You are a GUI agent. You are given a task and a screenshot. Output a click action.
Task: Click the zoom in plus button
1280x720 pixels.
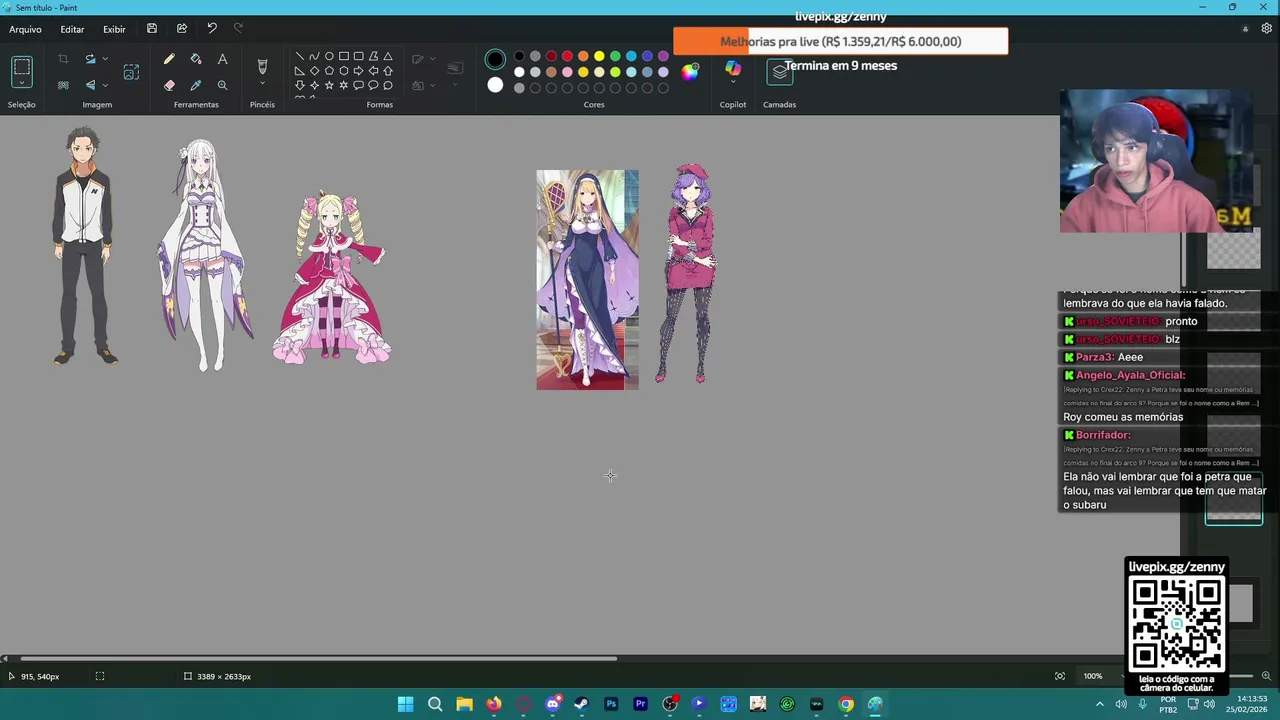1266,676
